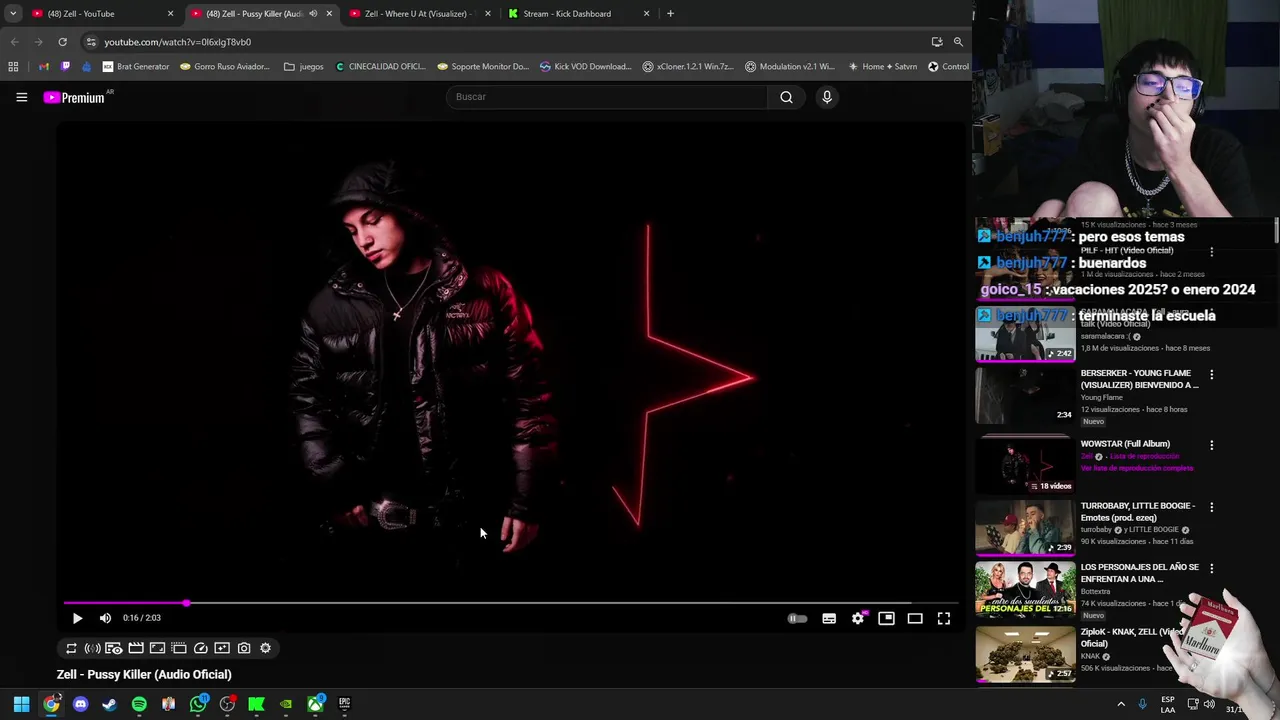Open options for LOS PERSONAJES DEL AÑO video
The height and width of the screenshot is (720, 1280).
point(1212,569)
